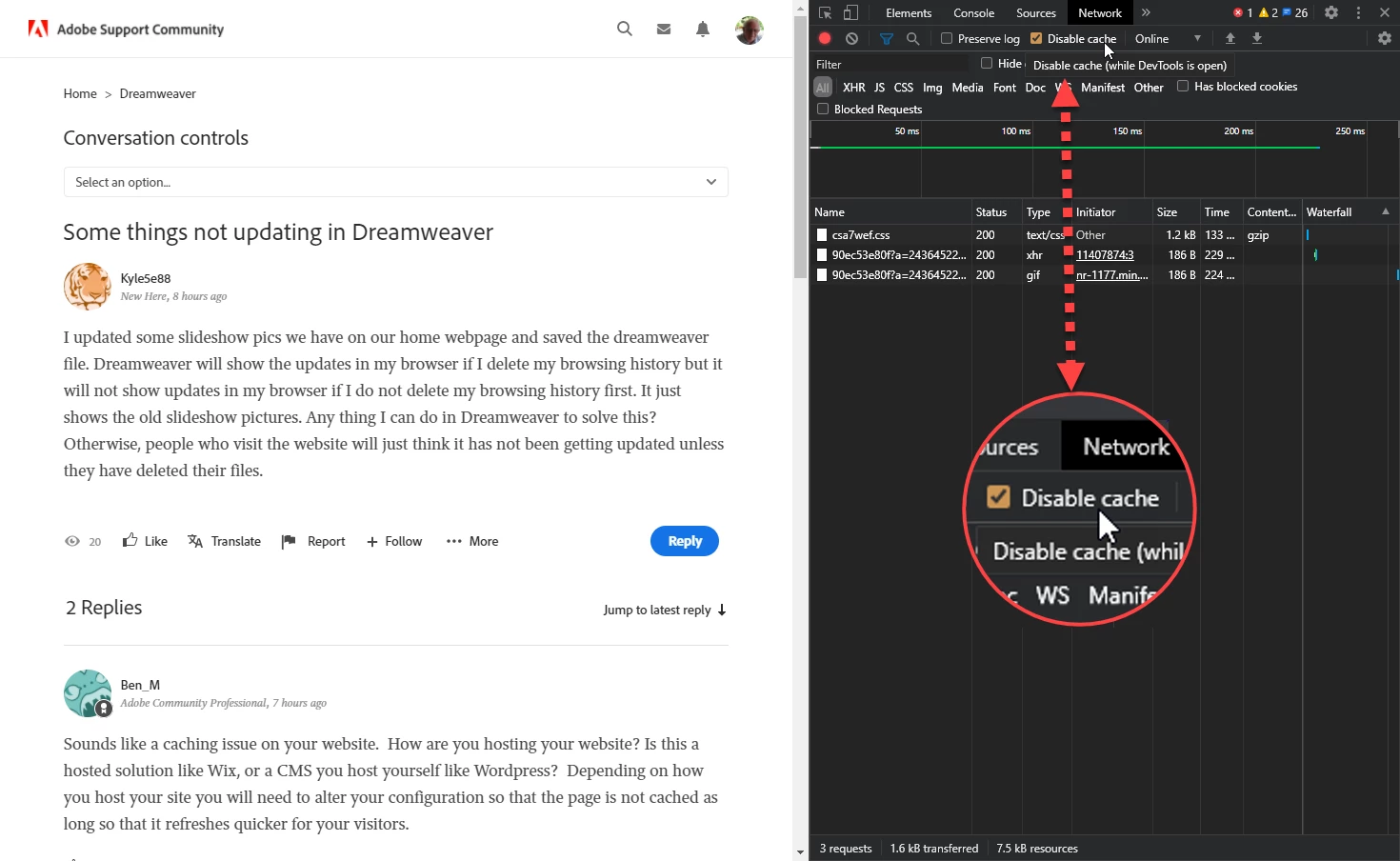Uncheck the Disable cache checkbox
The image size is (1400, 861).
tap(1036, 38)
